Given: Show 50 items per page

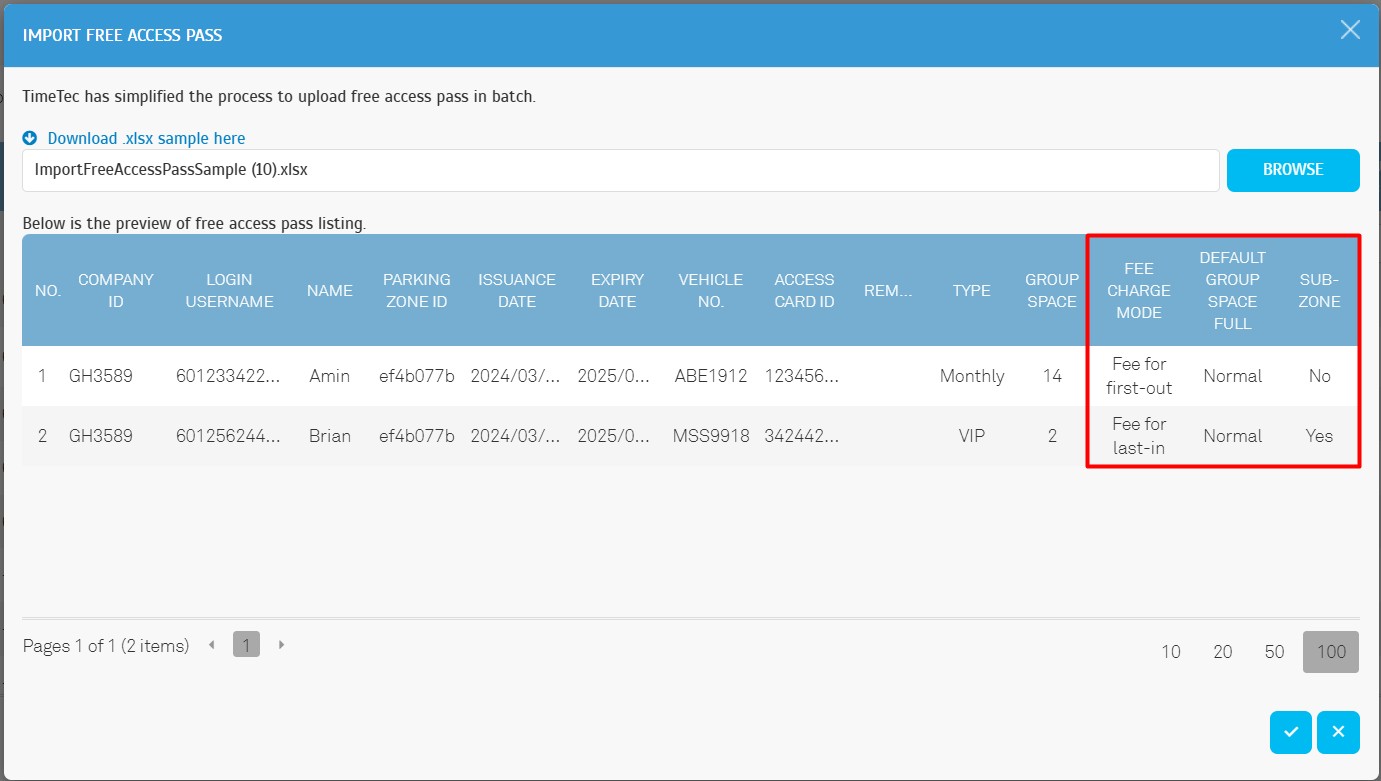Looking at the screenshot, I should pyautogui.click(x=1273, y=652).
